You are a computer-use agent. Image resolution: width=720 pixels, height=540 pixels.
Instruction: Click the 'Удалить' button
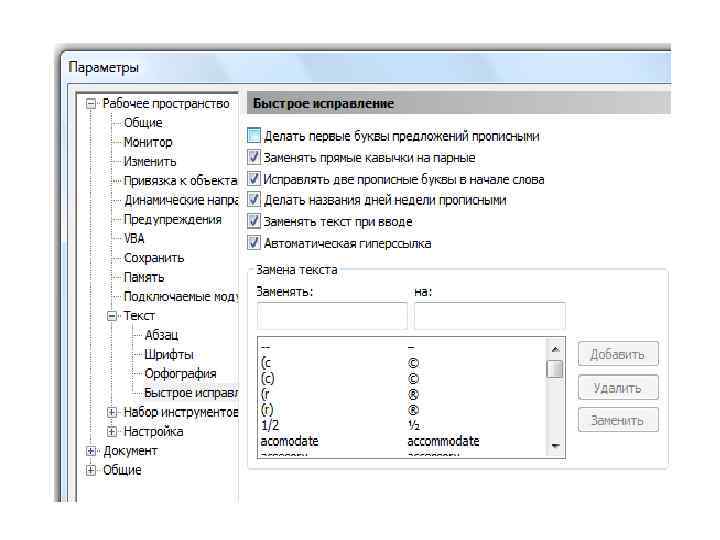(618, 388)
